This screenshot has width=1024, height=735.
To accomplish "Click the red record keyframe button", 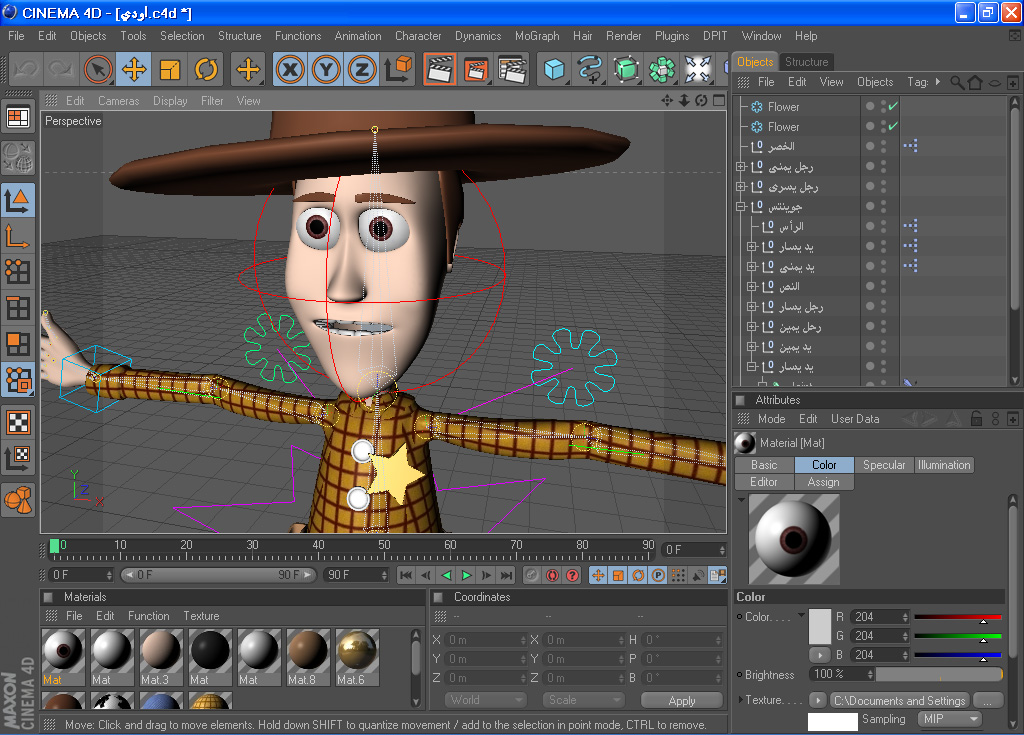I will 552,575.
